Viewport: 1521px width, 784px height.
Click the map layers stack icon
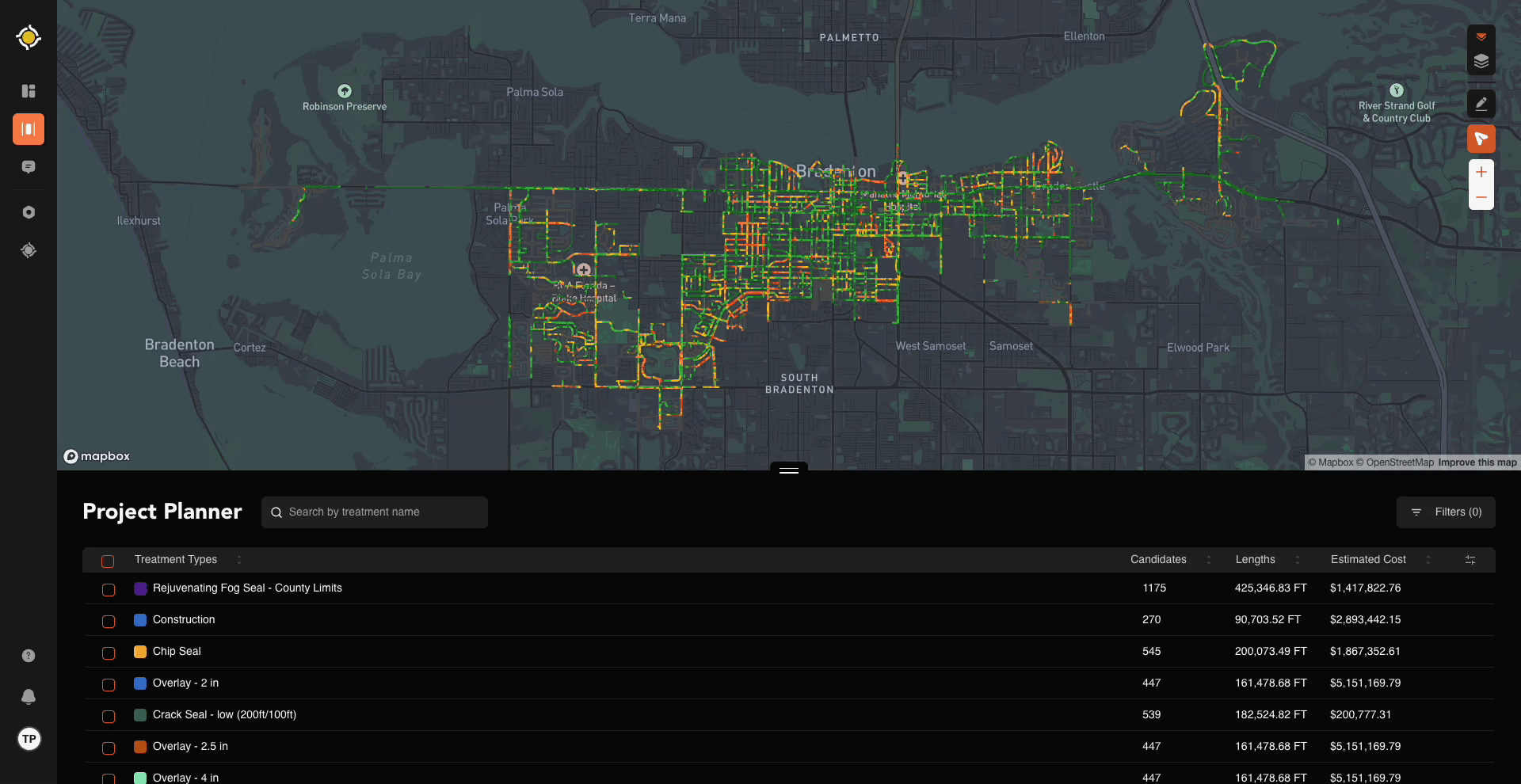point(1481,62)
